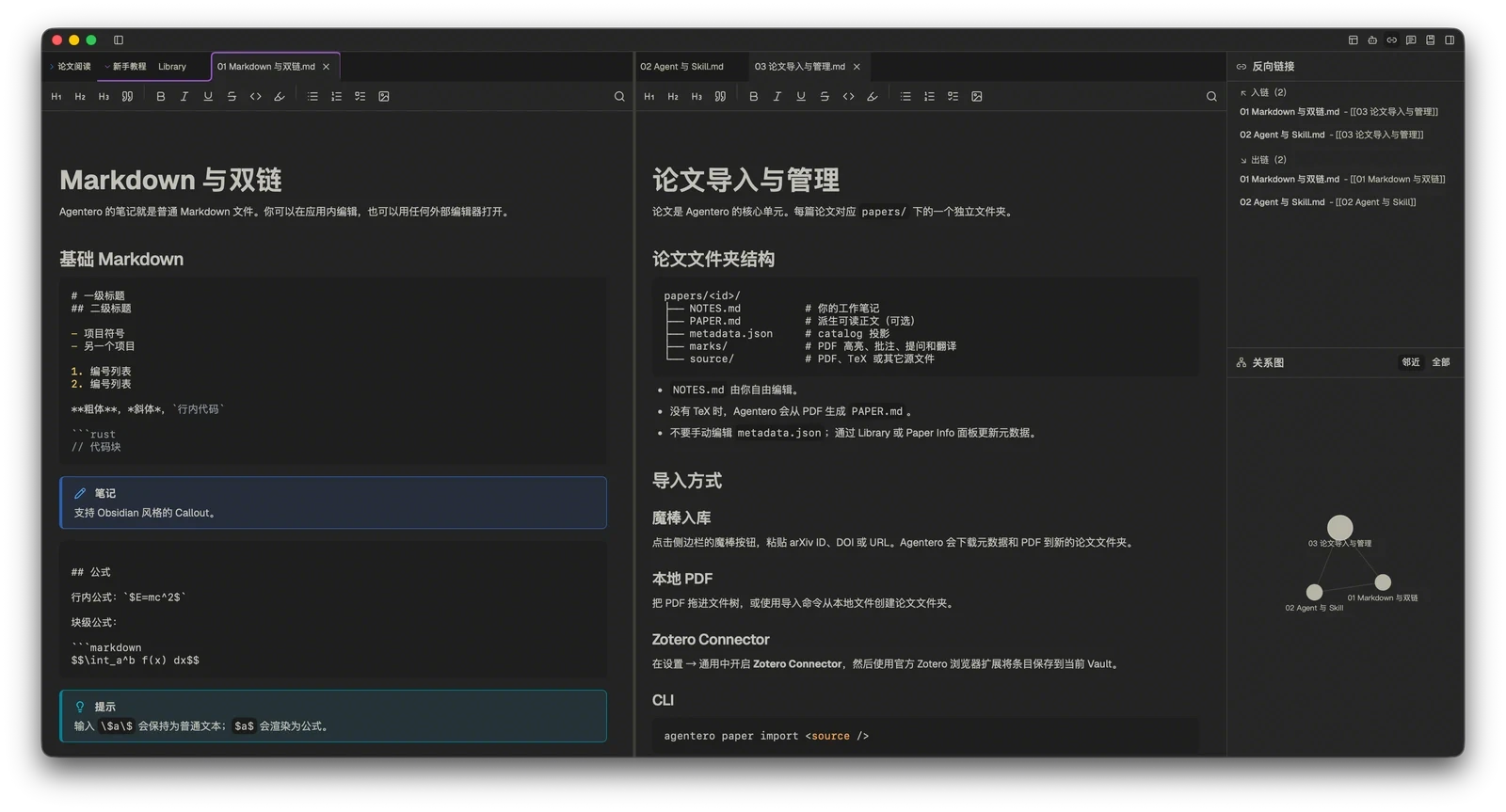Switch relation graph to 全部 view

(x=1441, y=362)
